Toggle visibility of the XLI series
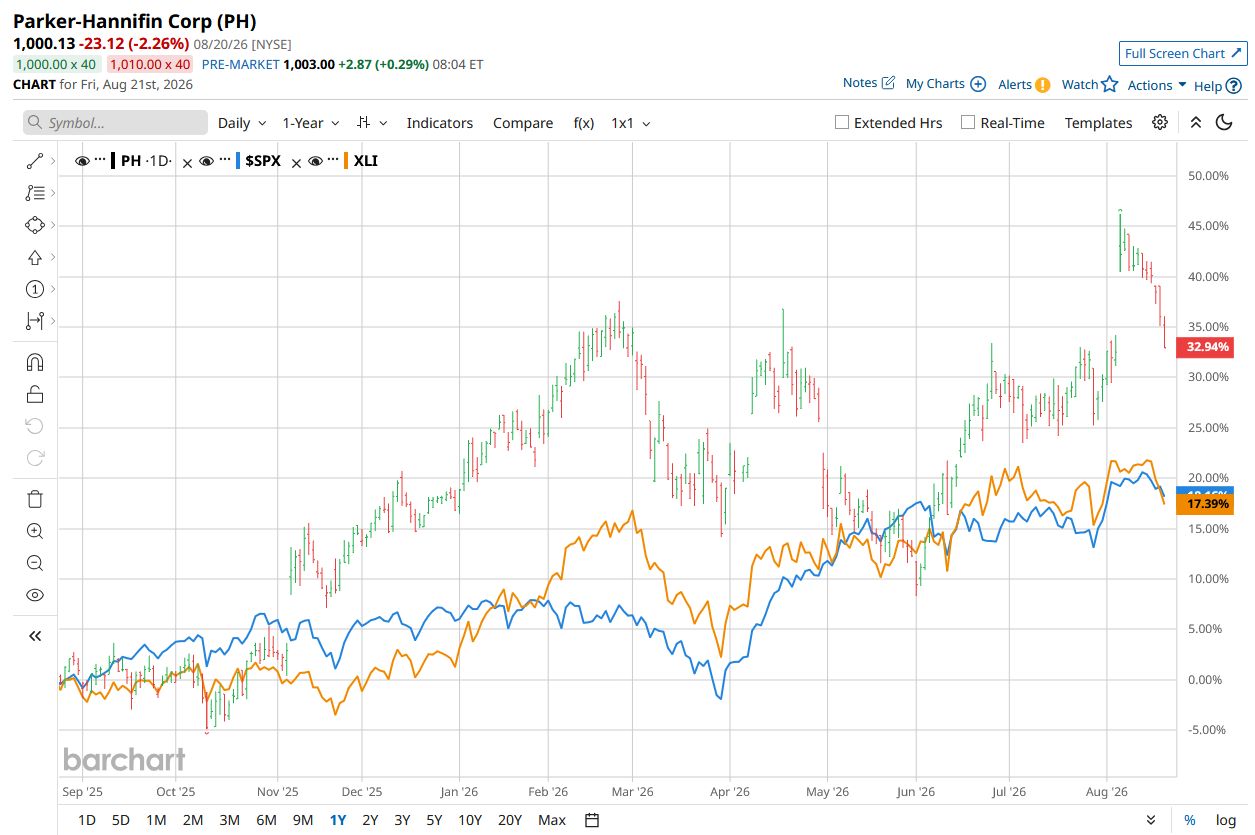 pyautogui.click(x=315, y=161)
